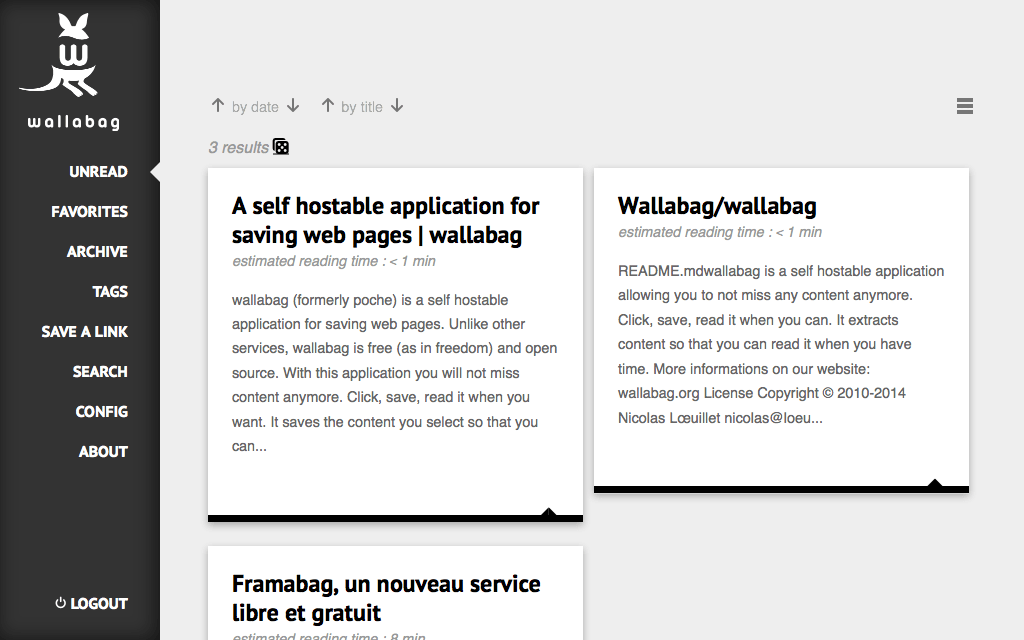Select Save a Link
The height and width of the screenshot is (640, 1024).
pos(85,332)
